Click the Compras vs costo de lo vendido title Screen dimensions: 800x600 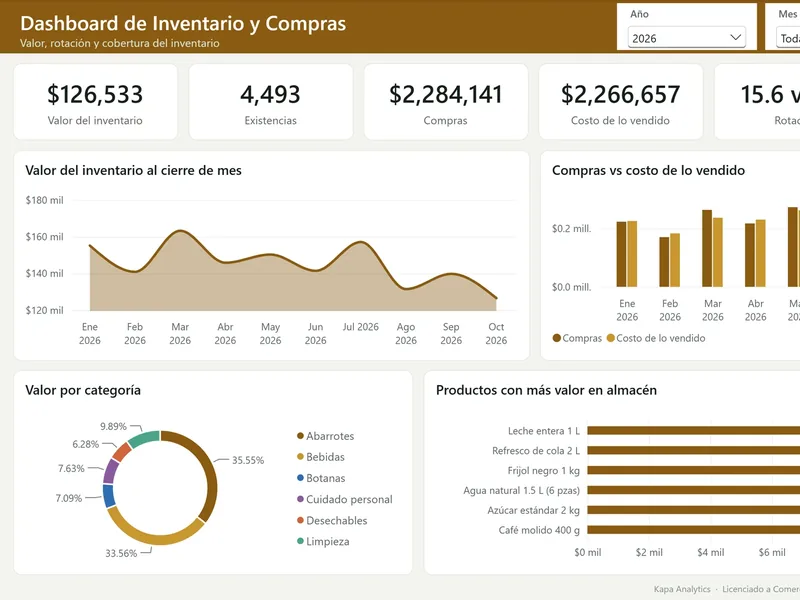tap(648, 170)
